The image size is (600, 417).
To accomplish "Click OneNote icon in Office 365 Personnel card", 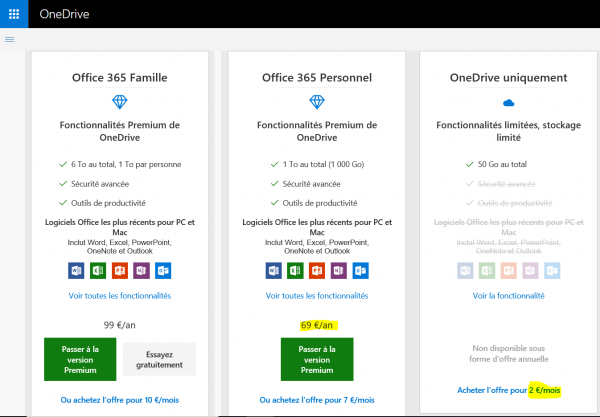I will tap(339, 270).
